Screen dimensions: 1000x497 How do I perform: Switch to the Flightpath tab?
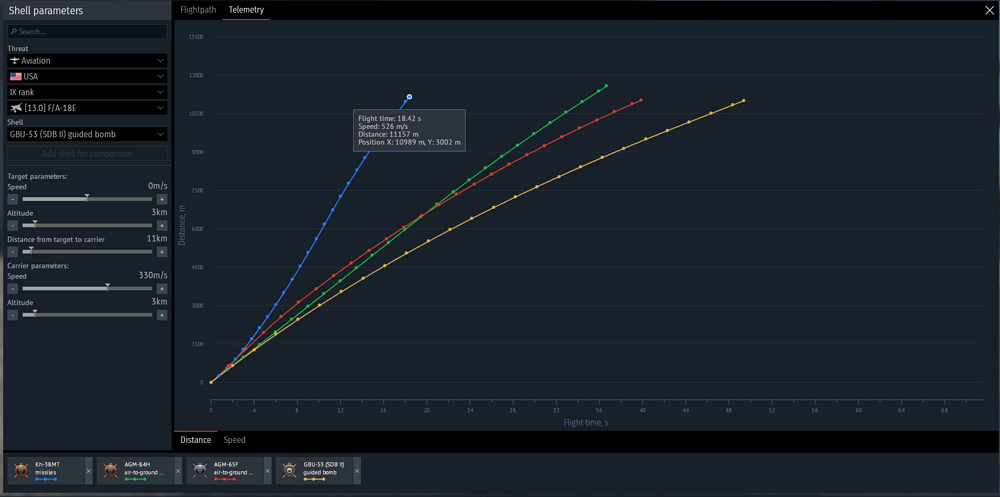click(198, 10)
